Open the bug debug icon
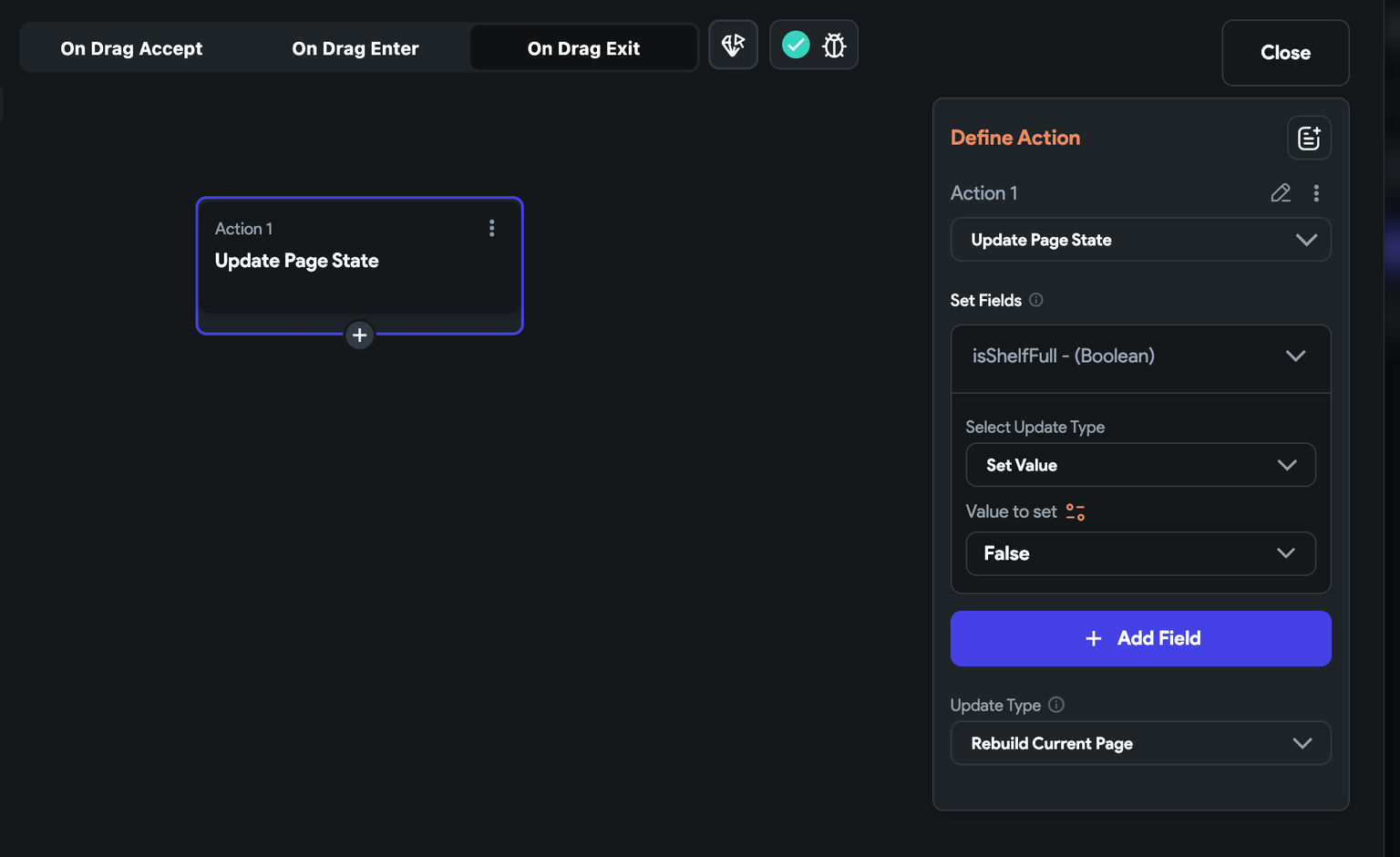This screenshot has width=1400, height=857. click(834, 45)
